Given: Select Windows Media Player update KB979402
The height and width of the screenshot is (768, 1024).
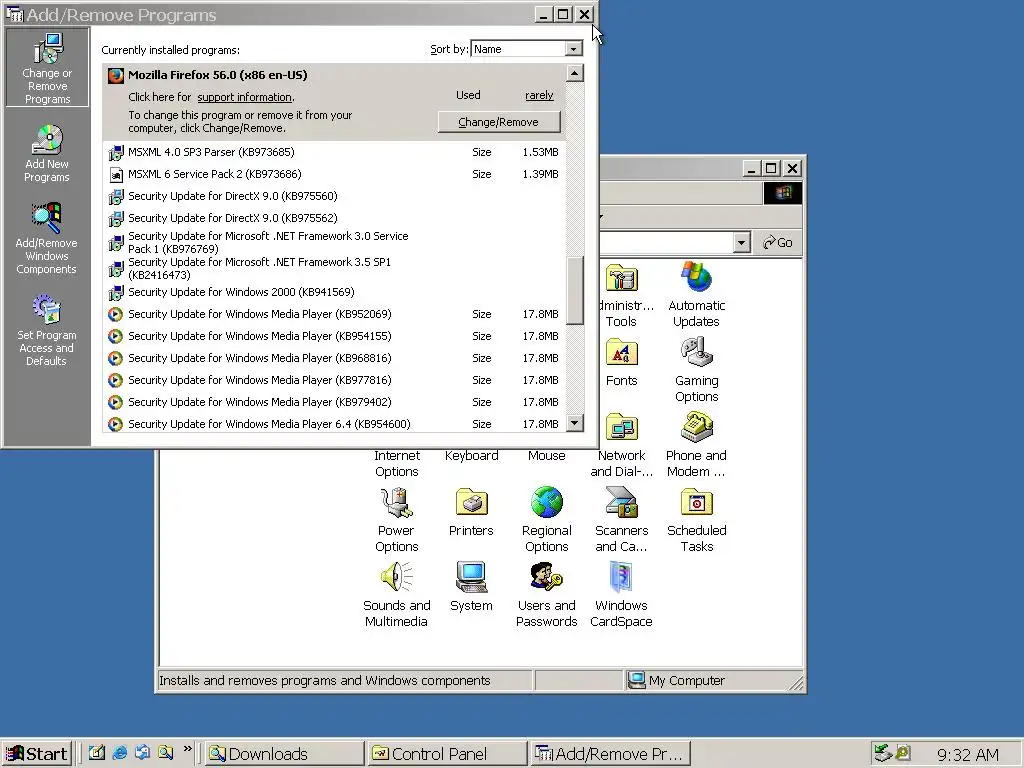Looking at the screenshot, I should click(334, 402).
